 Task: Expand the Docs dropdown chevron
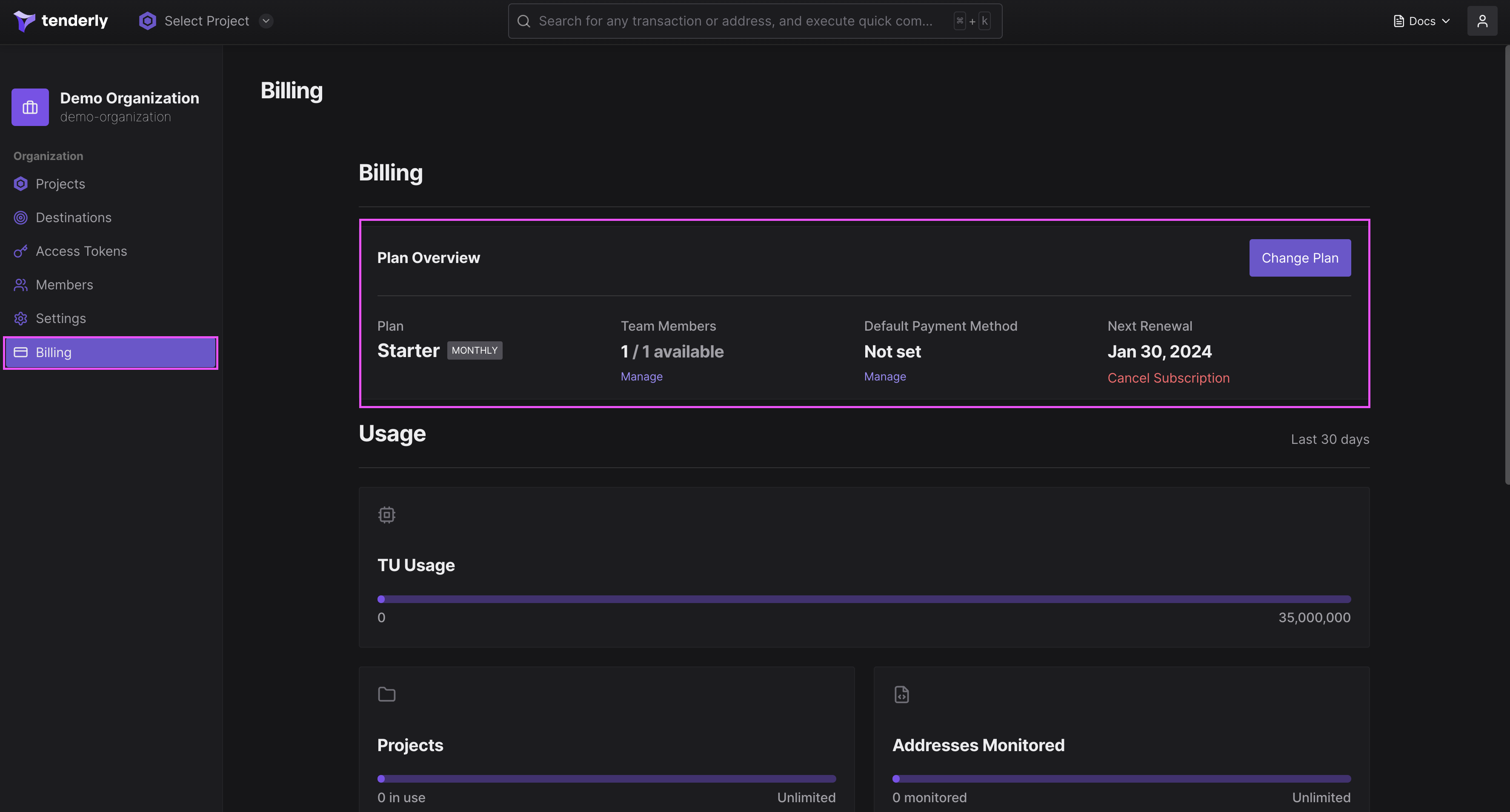pyautogui.click(x=1445, y=21)
